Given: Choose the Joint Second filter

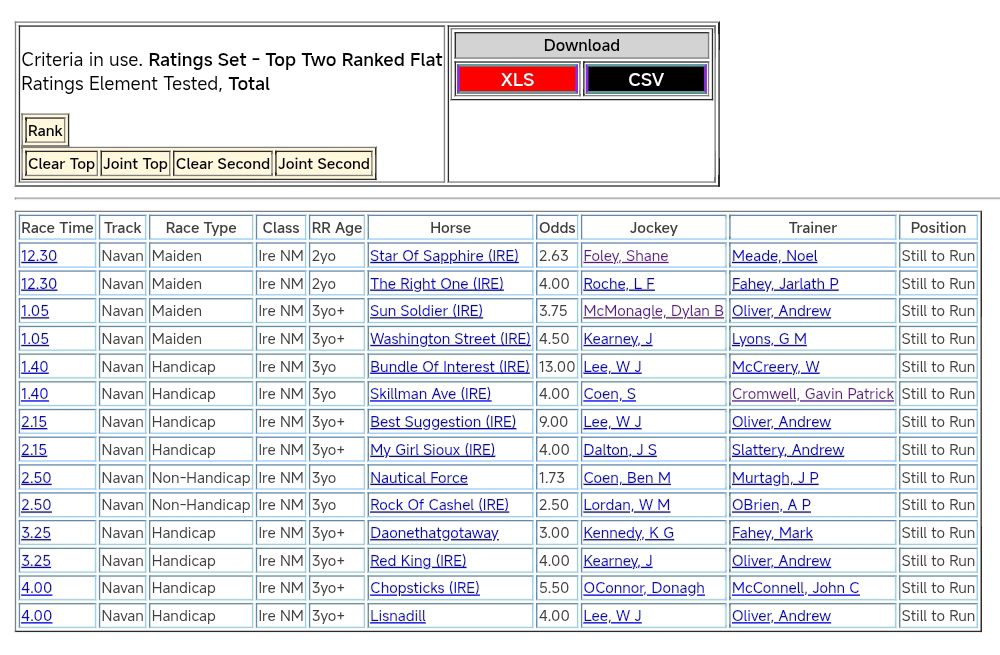Looking at the screenshot, I should pos(324,164).
